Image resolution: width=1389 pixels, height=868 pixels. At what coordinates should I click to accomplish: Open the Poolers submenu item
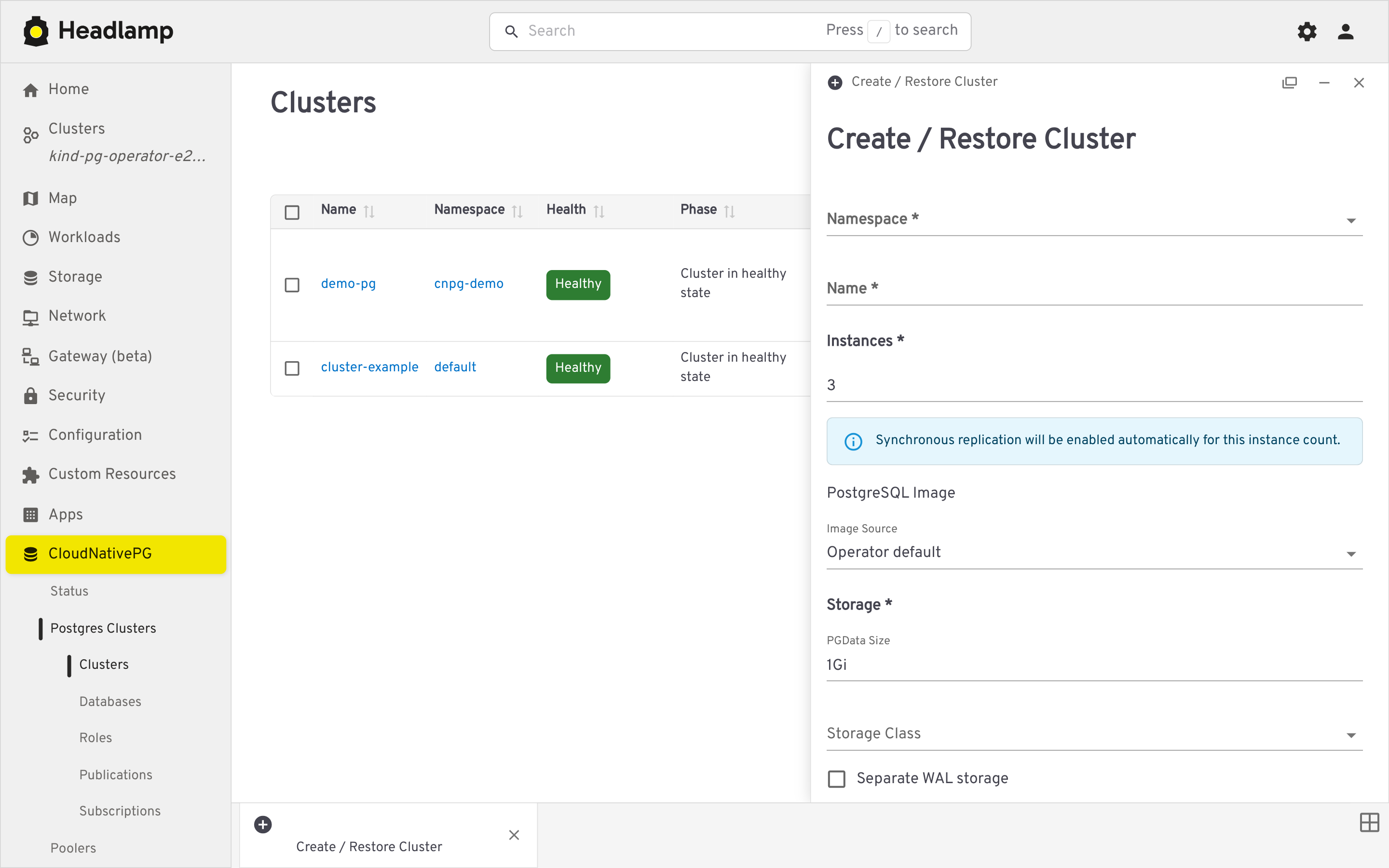tap(73, 849)
